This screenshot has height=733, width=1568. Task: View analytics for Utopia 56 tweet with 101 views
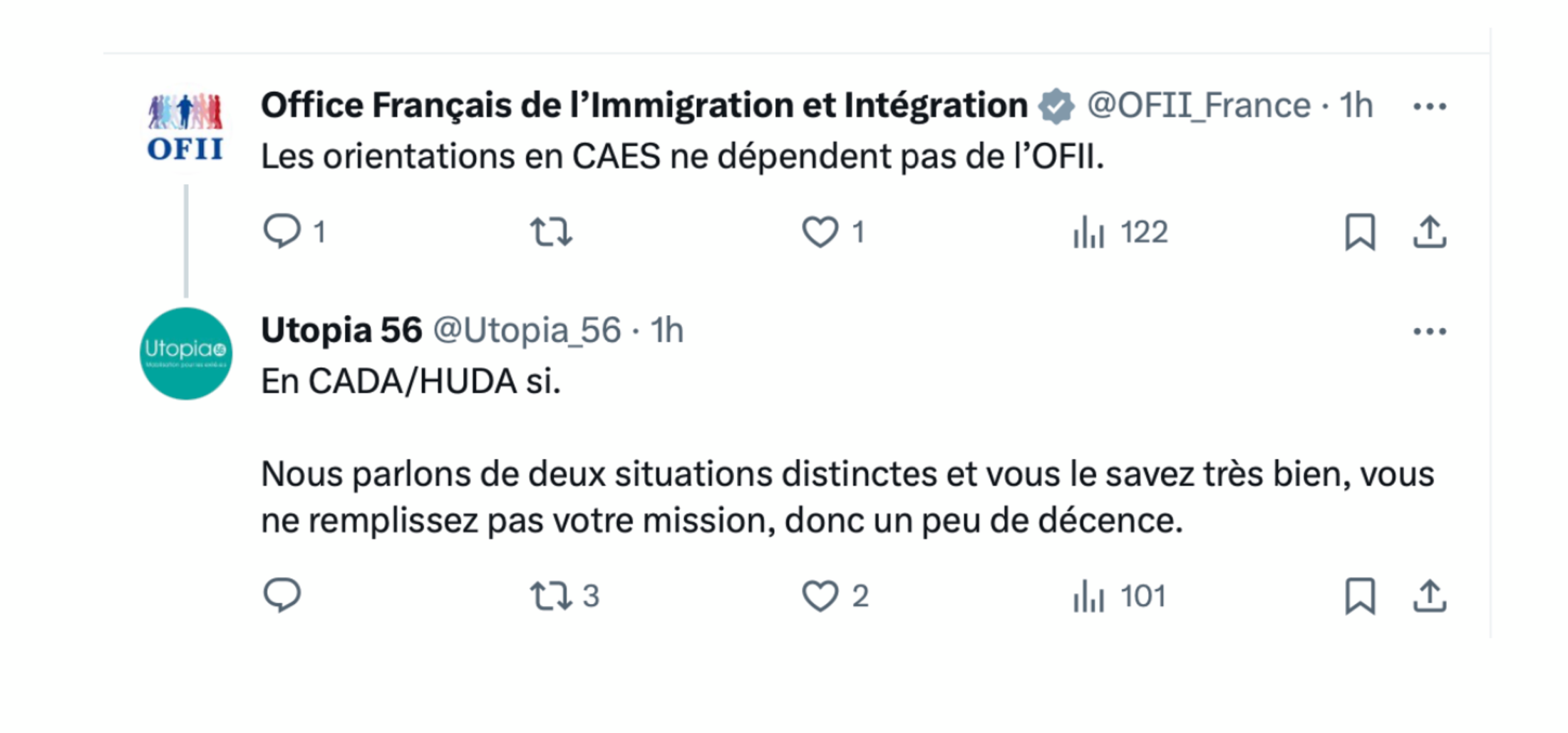coord(1120,595)
